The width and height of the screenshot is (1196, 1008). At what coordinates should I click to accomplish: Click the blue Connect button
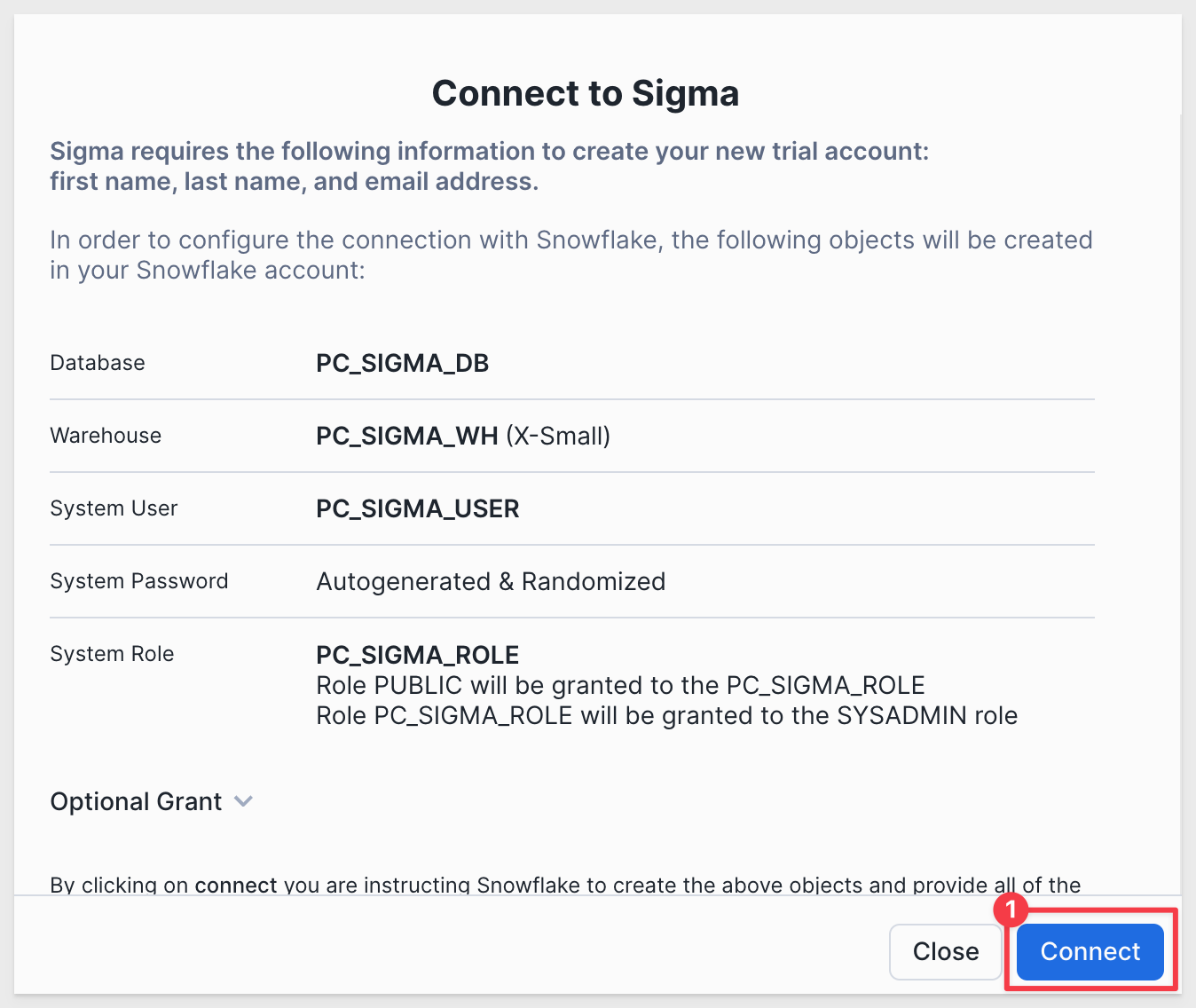1090,951
